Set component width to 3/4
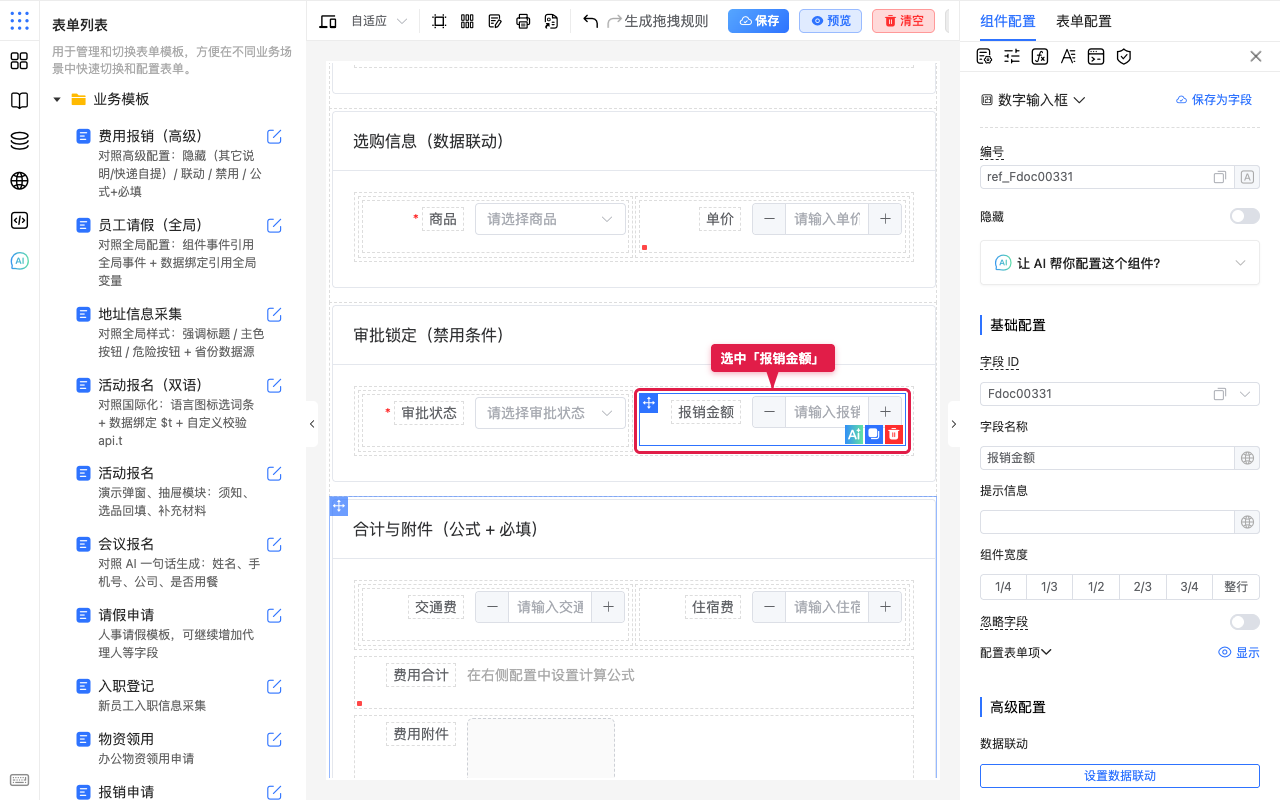Image resolution: width=1280 pixels, height=800 pixels. pos(1189,587)
